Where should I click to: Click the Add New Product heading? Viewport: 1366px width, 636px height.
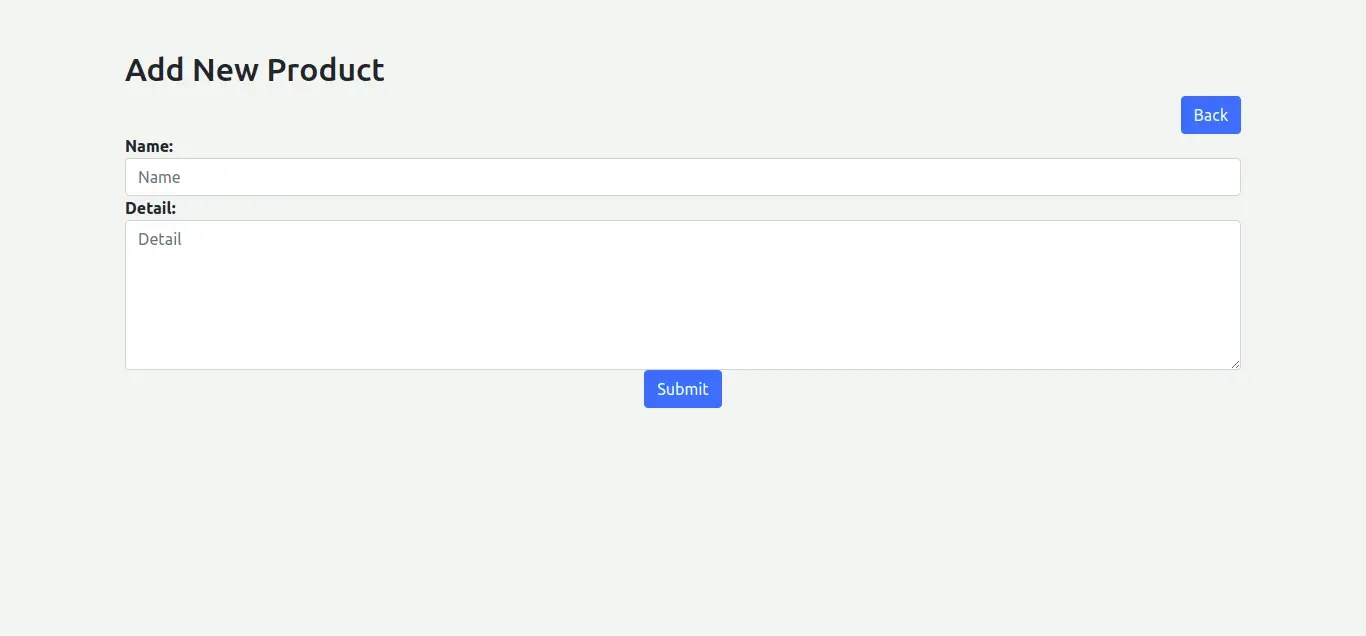(254, 70)
